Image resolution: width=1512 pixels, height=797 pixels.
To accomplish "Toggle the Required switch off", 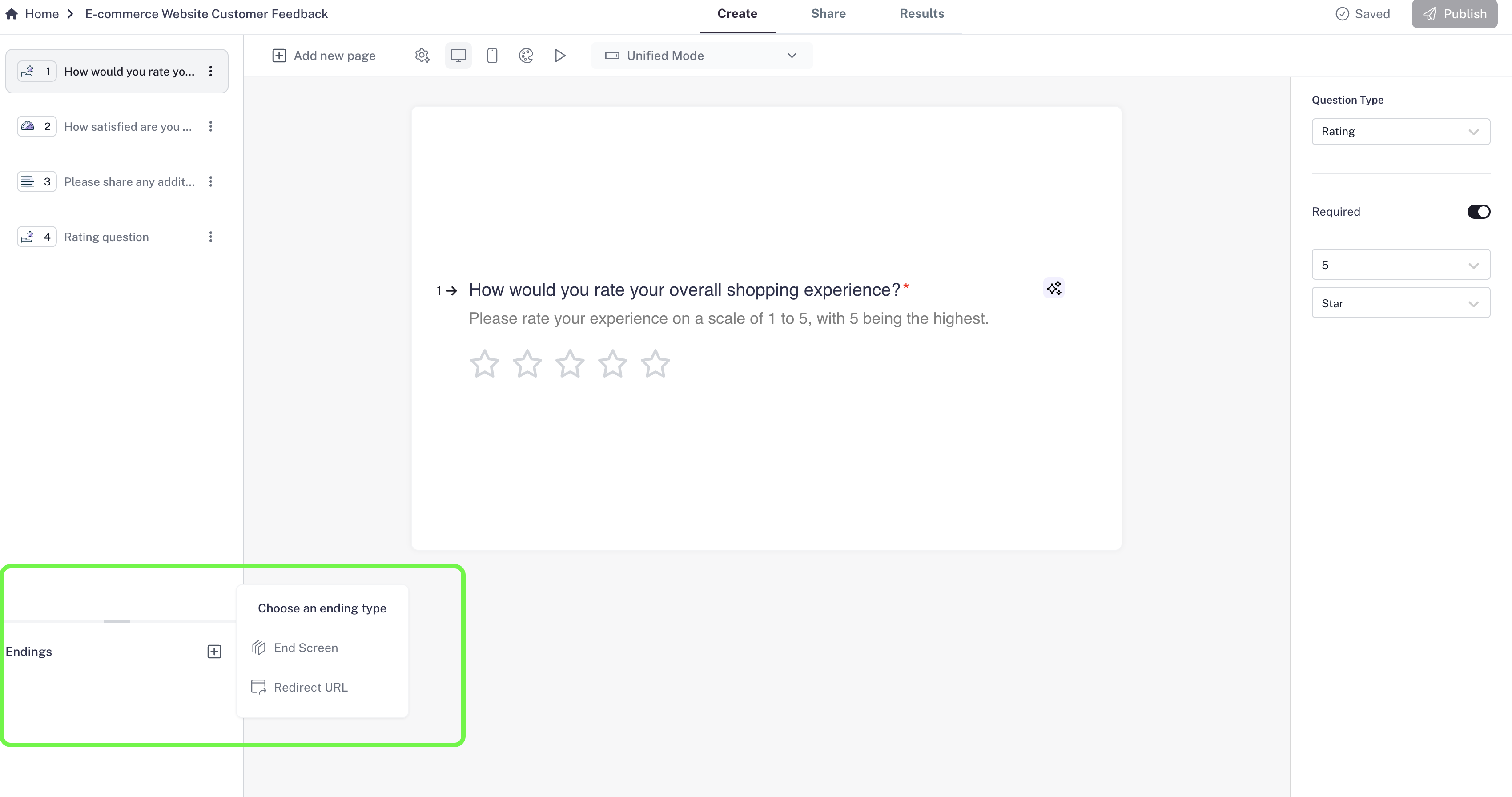I will 1478,212.
